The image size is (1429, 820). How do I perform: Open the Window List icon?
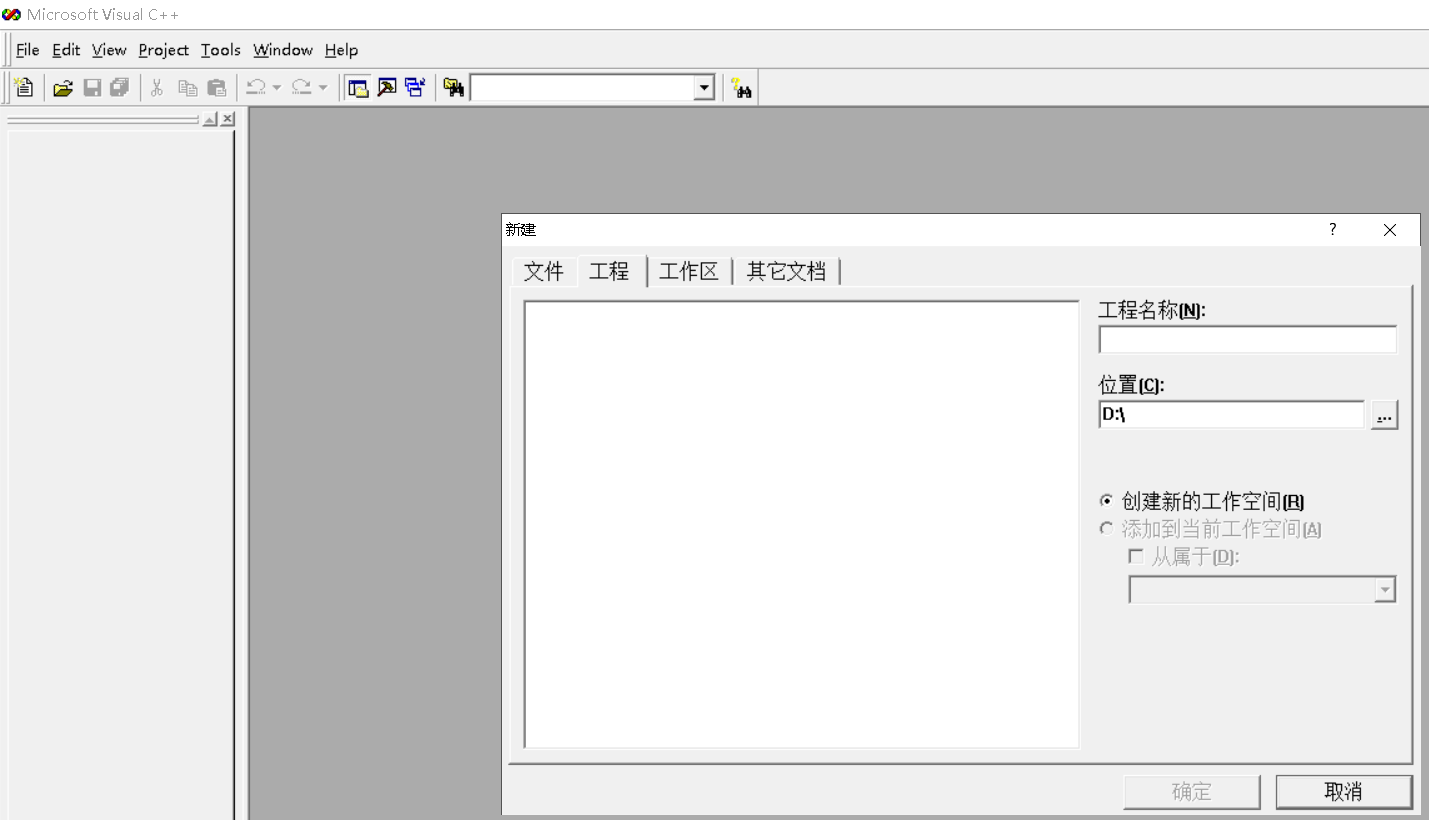[x=415, y=88]
